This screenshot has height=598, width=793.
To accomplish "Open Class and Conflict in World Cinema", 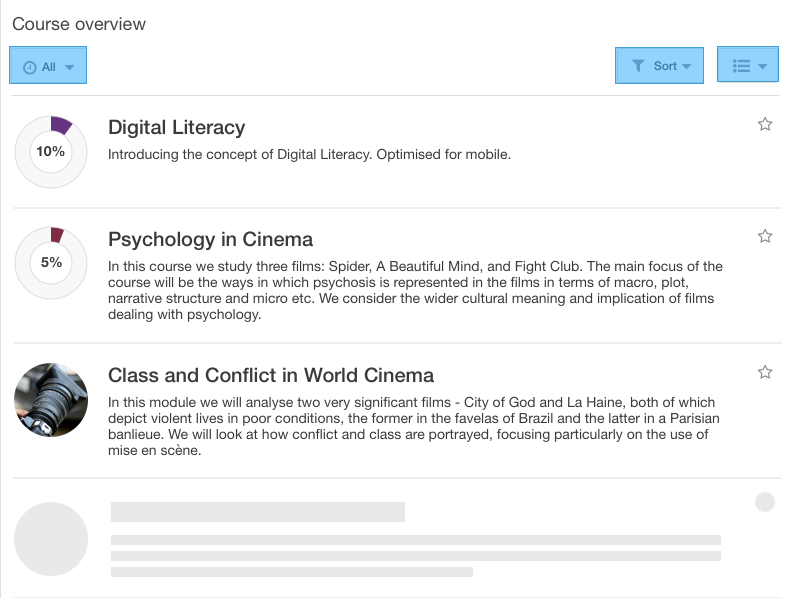I will coord(271,375).
